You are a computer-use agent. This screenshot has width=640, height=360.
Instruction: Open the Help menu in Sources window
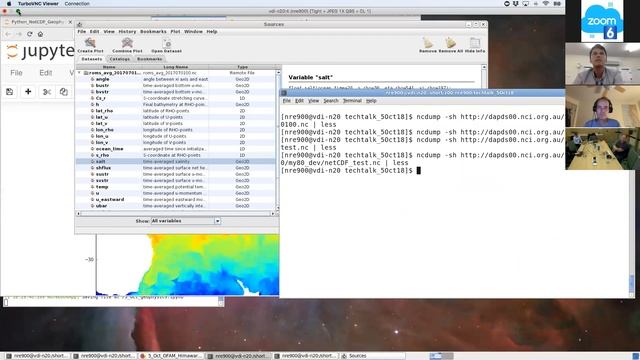pyautogui.click(x=211, y=31)
